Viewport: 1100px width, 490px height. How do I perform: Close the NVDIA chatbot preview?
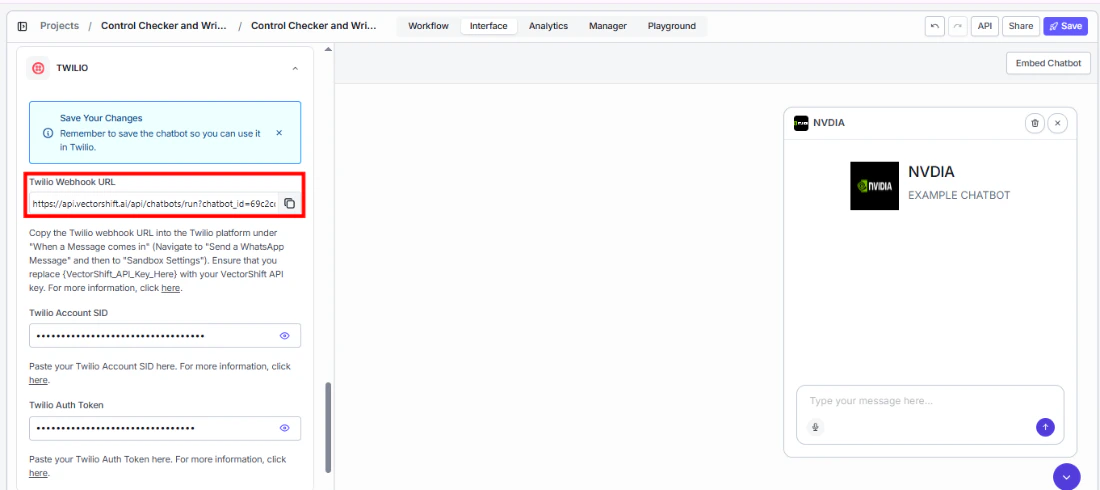coord(1057,123)
